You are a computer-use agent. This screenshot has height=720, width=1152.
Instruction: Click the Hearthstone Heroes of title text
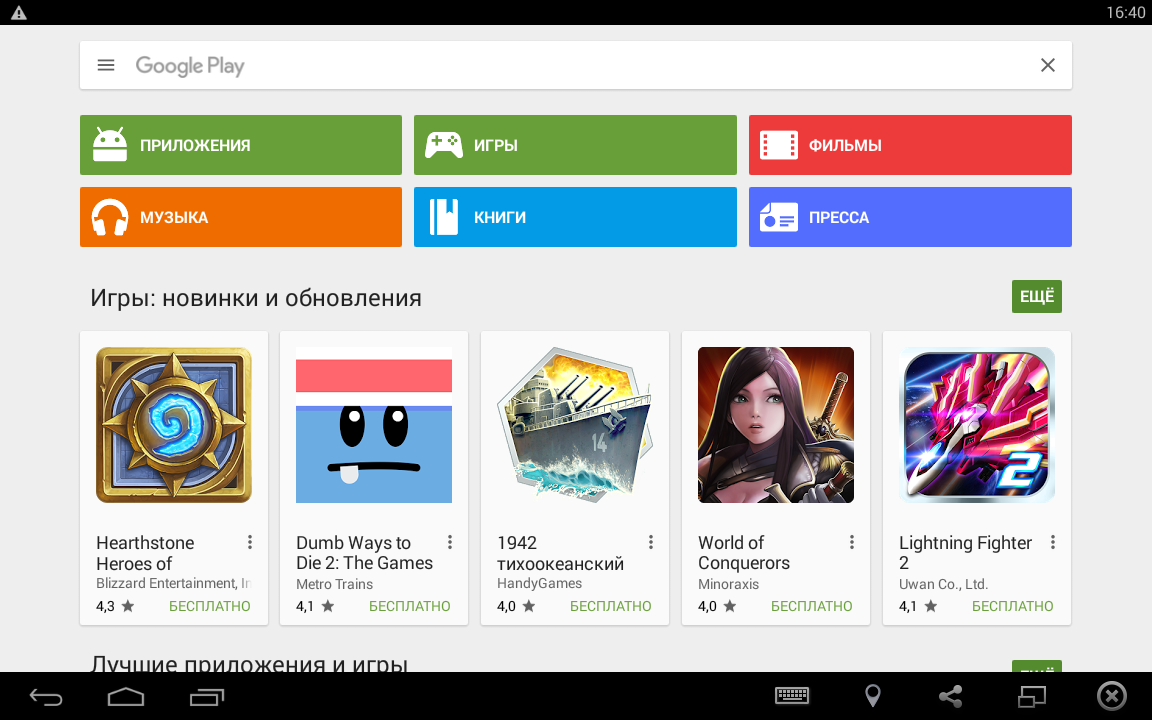(x=145, y=553)
